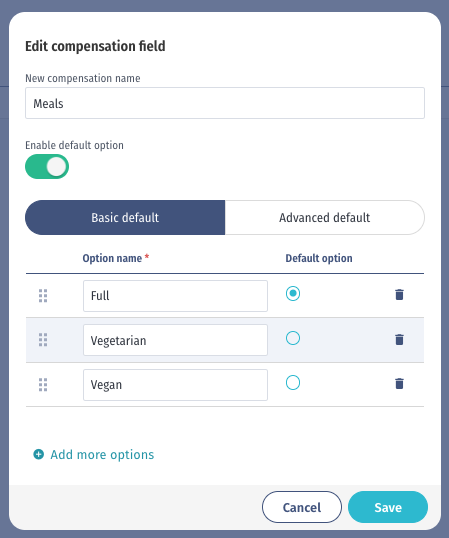
Task: Edit the Vegetarian option name field
Action: [x=175, y=340]
